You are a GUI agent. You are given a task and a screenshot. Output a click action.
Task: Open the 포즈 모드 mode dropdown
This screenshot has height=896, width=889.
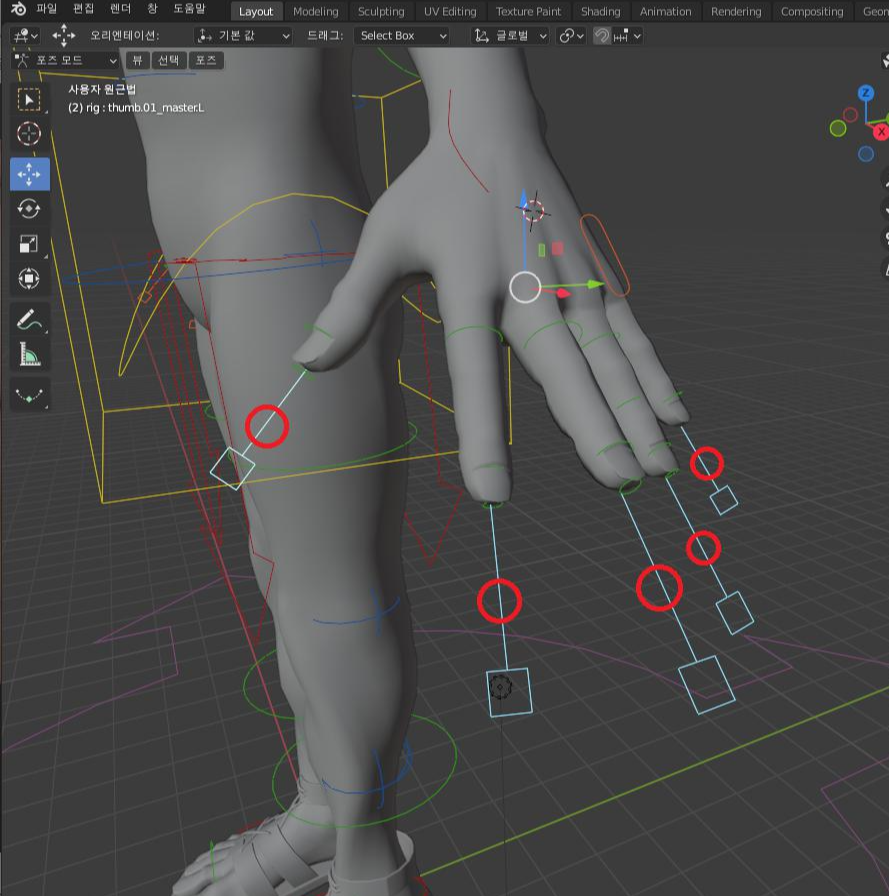[65, 60]
